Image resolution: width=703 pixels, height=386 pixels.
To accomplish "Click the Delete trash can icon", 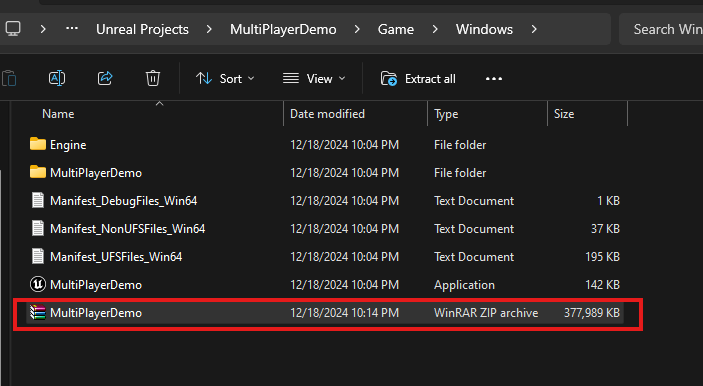I will point(153,78).
